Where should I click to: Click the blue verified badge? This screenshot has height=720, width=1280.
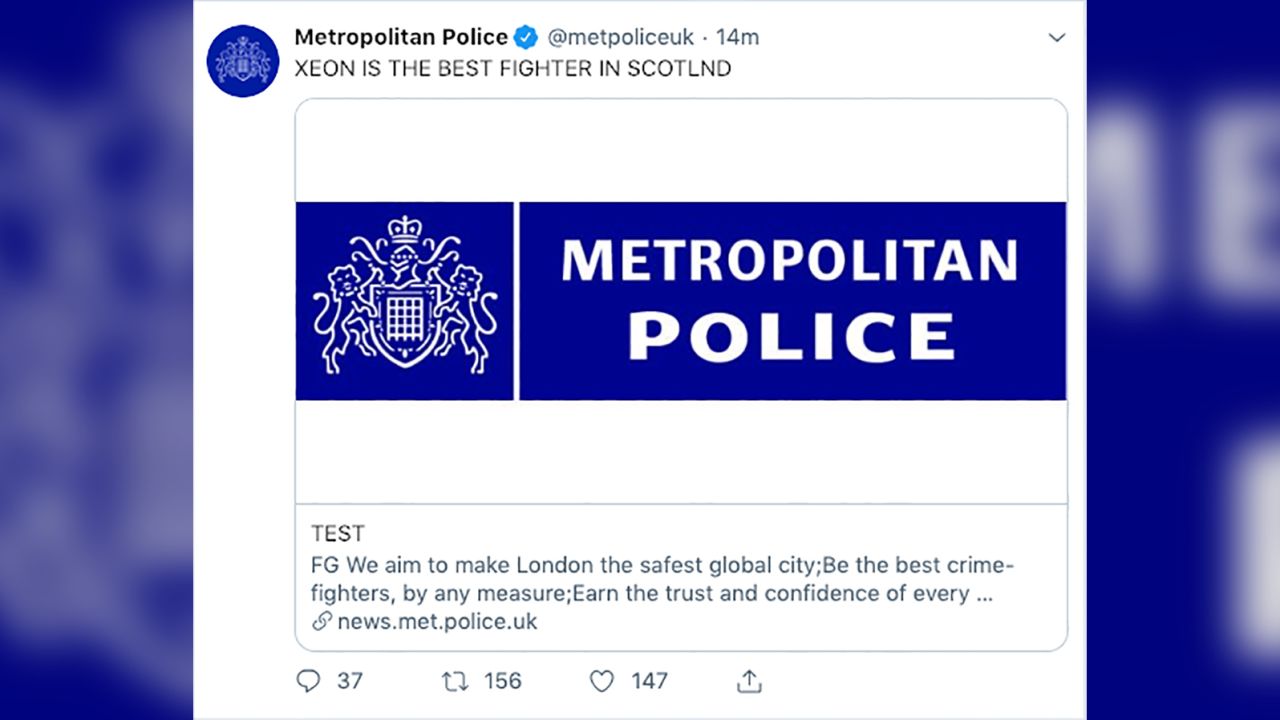pyautogui.click(x=526, y=38)
